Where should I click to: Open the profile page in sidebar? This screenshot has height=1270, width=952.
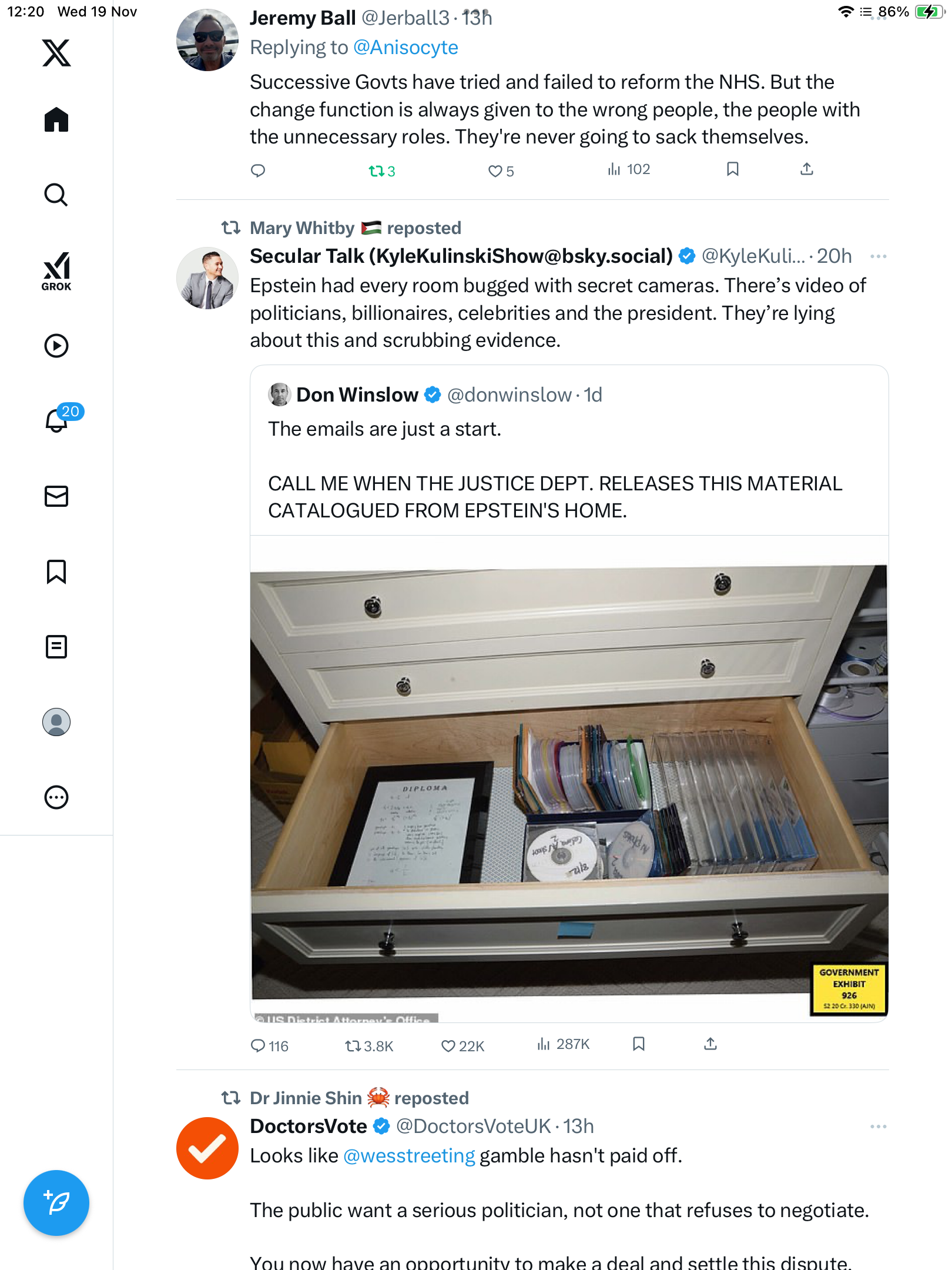coord(56,722)
